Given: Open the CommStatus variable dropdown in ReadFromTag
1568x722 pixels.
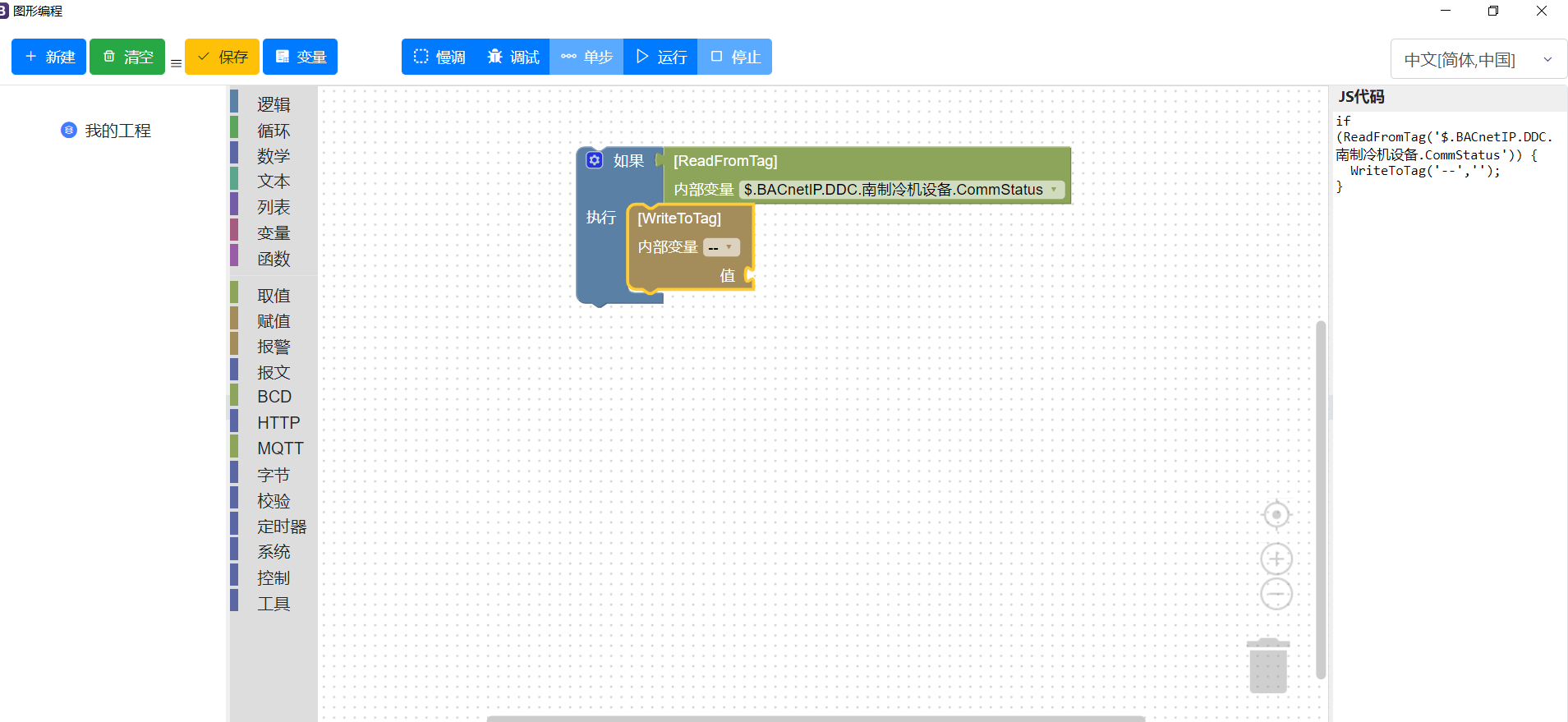Looking at the screenshot, I should 1054,190.
